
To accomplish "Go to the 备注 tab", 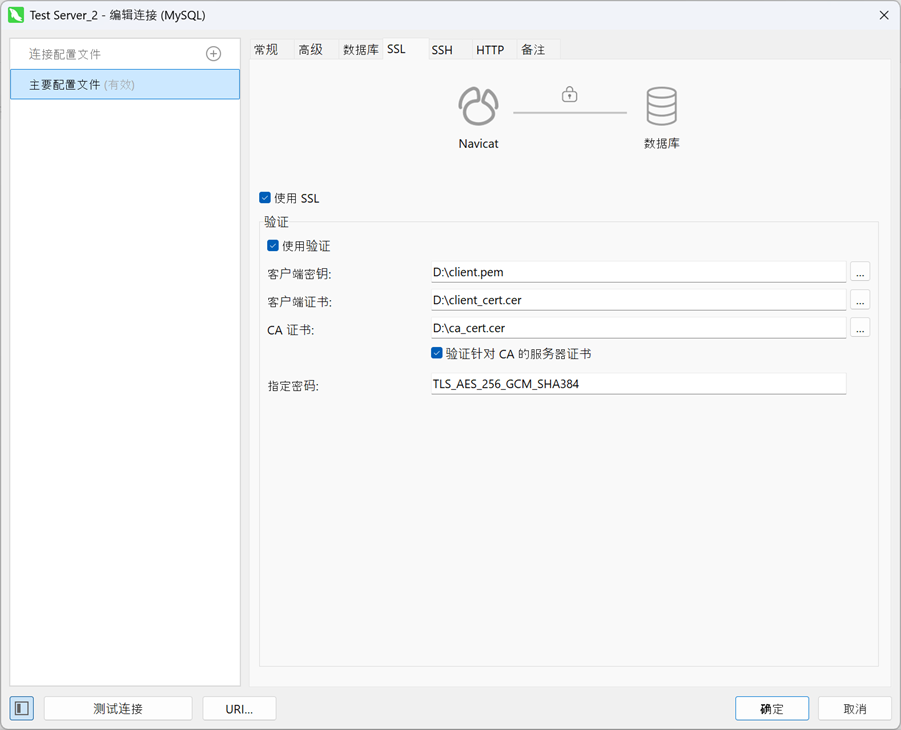I will (x=538, y=50).
